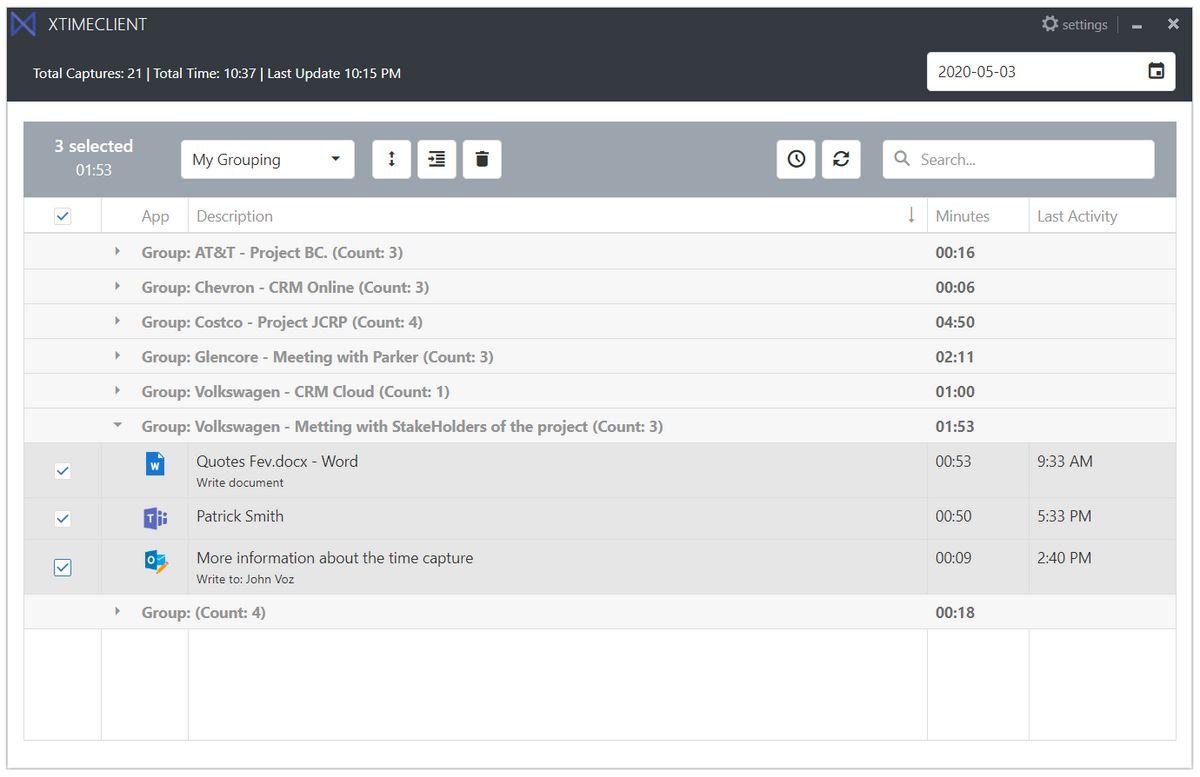Screen dimensions: 1200x777
Task: Sort by the Minutes column header
Action: tap(962, 216)
